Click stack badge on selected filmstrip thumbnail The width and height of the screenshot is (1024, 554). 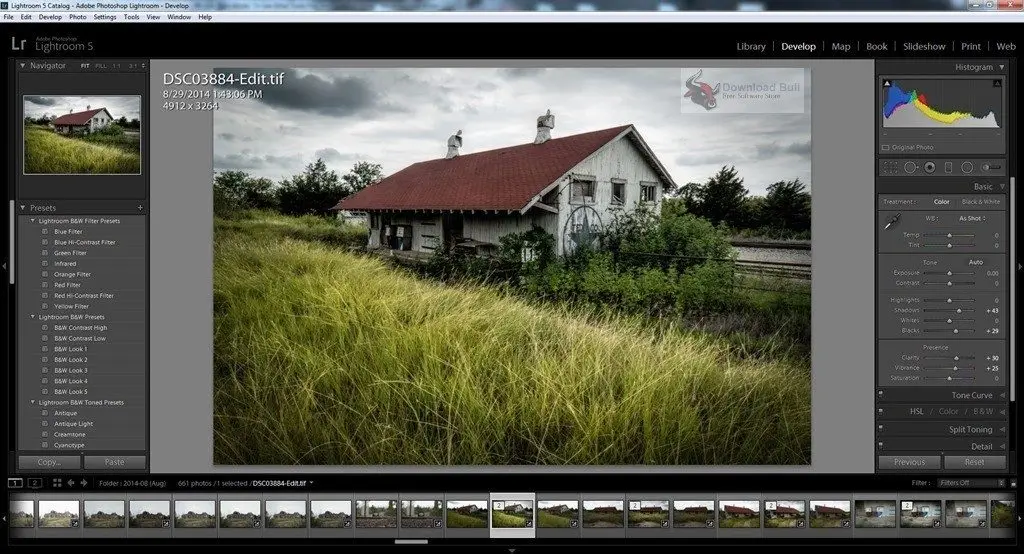click(x=498, y=505)
